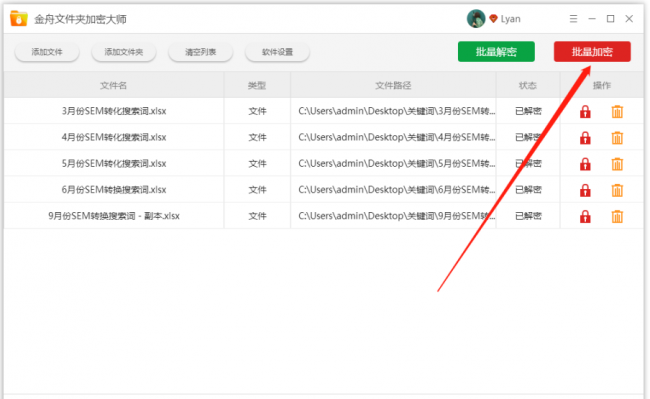Click the 类型 column header
This screenshot has width=650, height=399.
pos(257,85)
